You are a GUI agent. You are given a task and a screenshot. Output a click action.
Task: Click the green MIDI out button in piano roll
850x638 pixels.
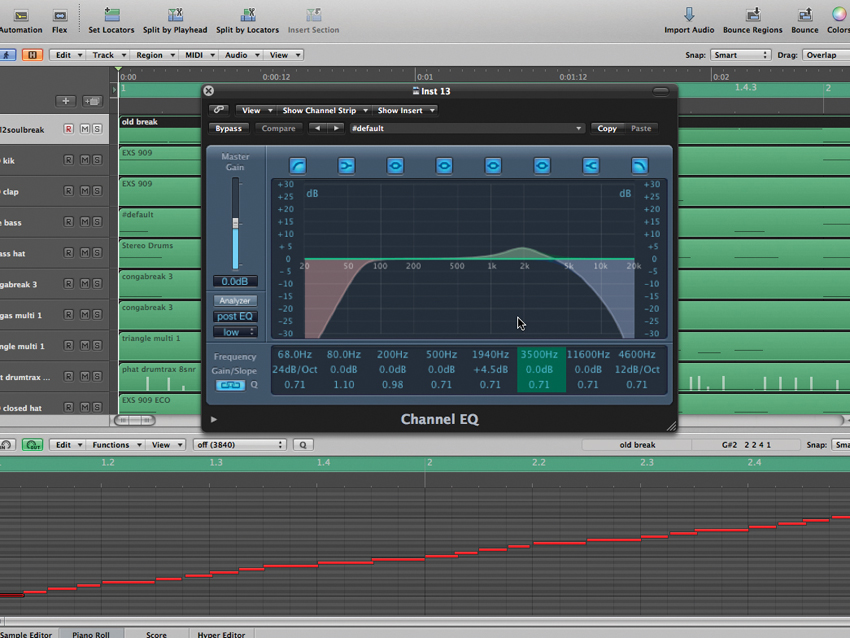pos(33,444)
